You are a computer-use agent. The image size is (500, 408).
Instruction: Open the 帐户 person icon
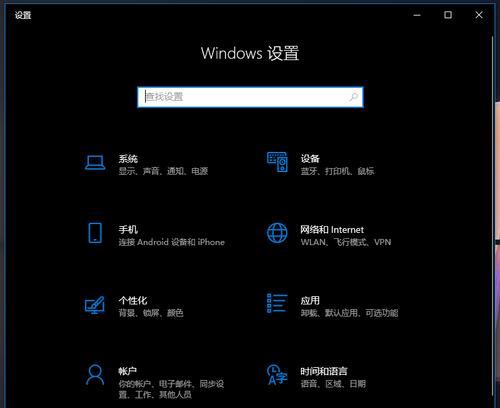pos(95,375)
